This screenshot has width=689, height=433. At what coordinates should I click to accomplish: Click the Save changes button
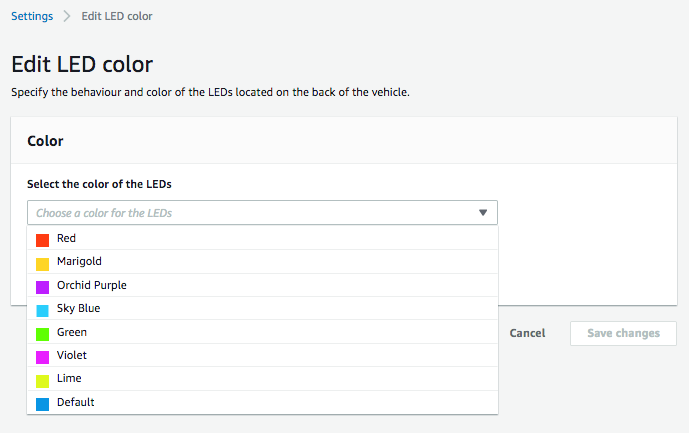click(623, 333)
